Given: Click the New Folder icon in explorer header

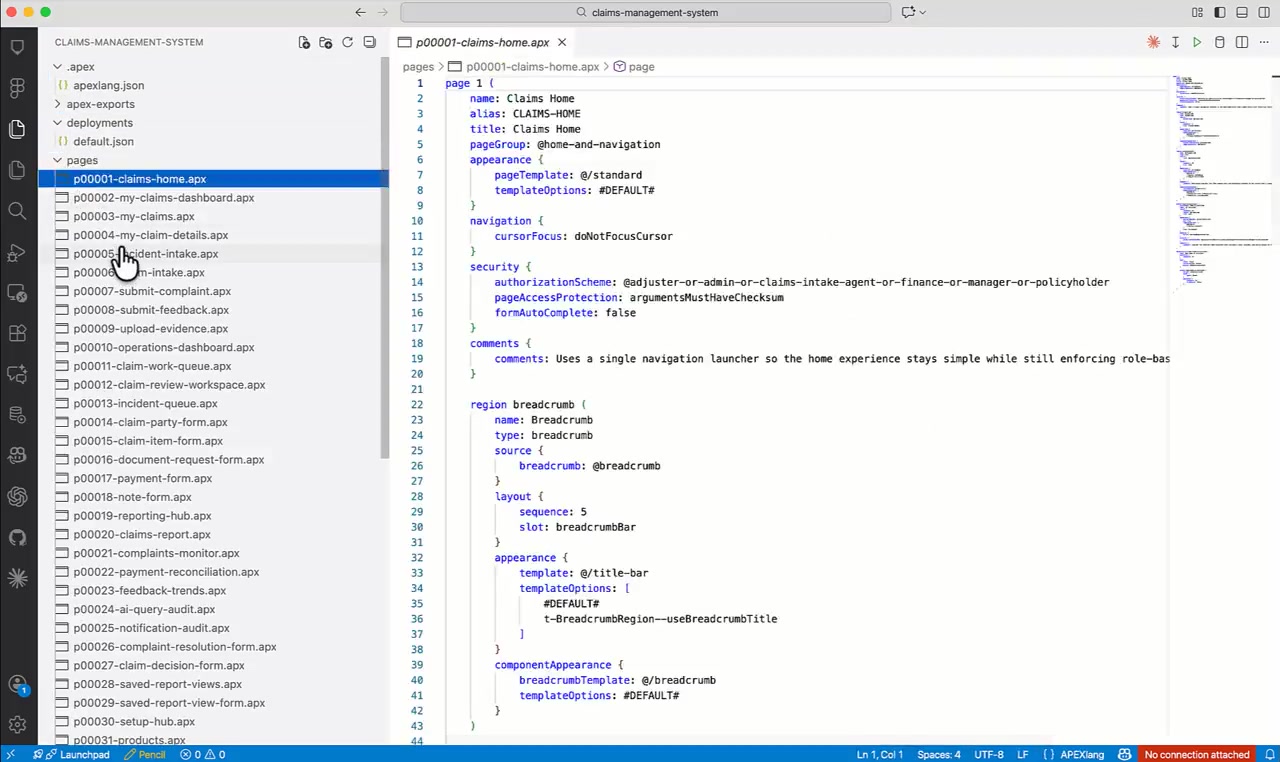Looking at the screenshot, I should click(326, 42).
